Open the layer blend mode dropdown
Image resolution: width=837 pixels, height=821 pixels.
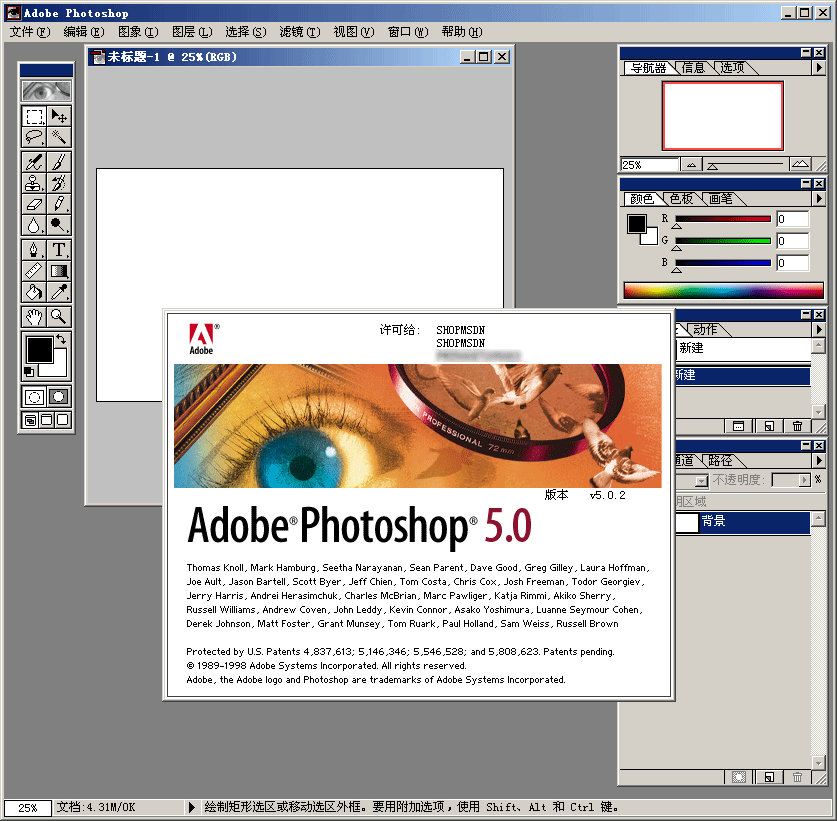tap(701, 481)
